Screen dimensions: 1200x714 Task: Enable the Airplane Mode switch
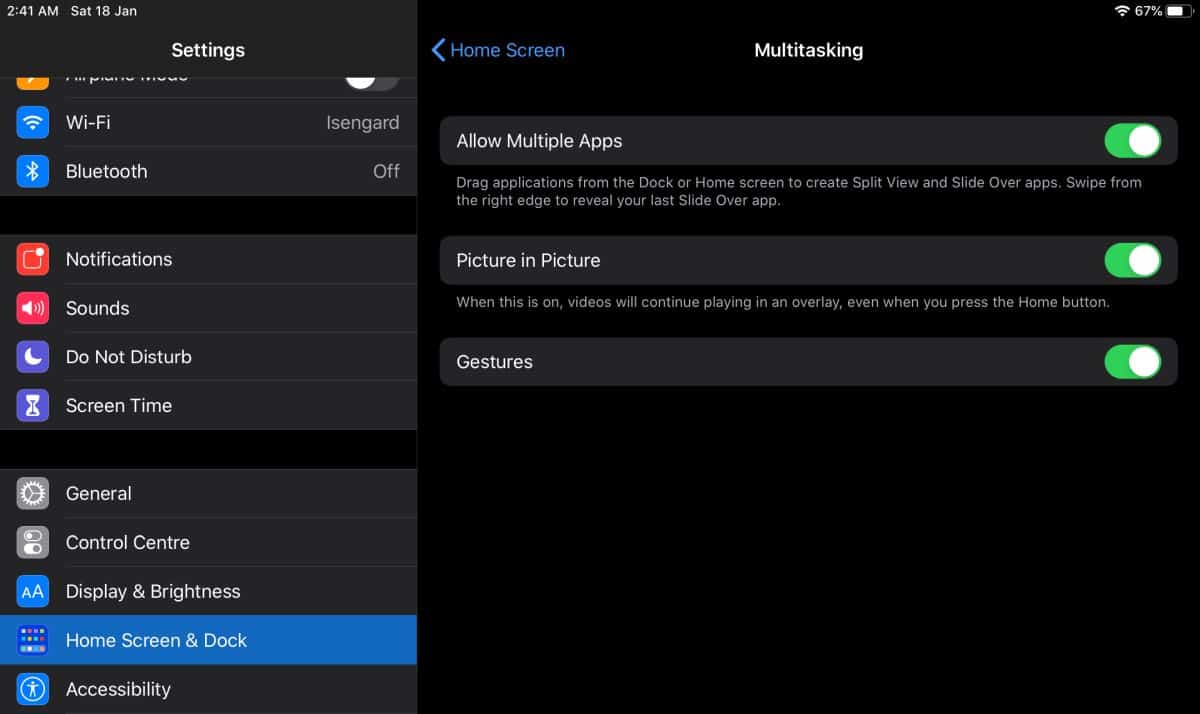pyautogui.click(x=371, y=76)
